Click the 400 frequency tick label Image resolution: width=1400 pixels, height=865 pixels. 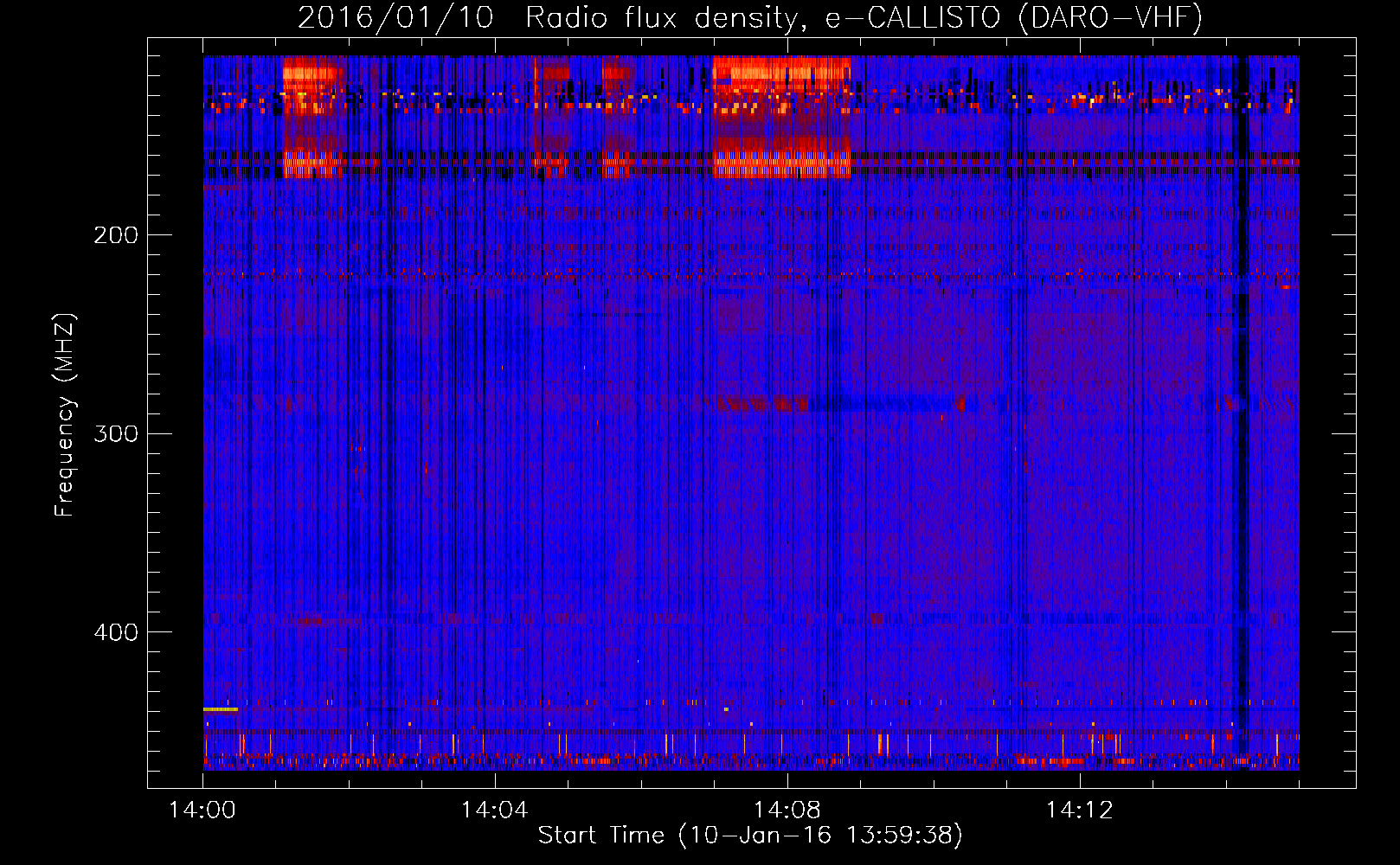click(x=116, y=632)
